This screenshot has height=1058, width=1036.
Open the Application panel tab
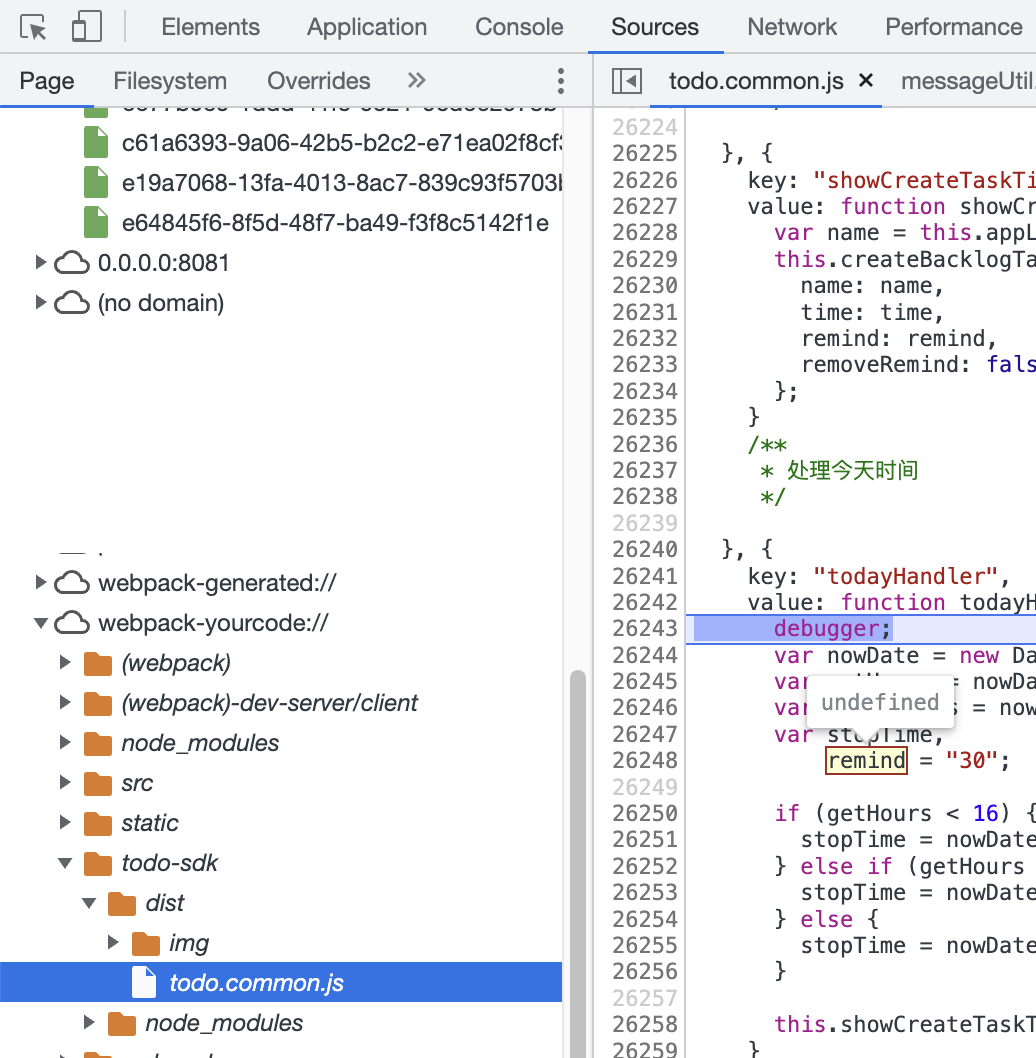tap(366, 27)
